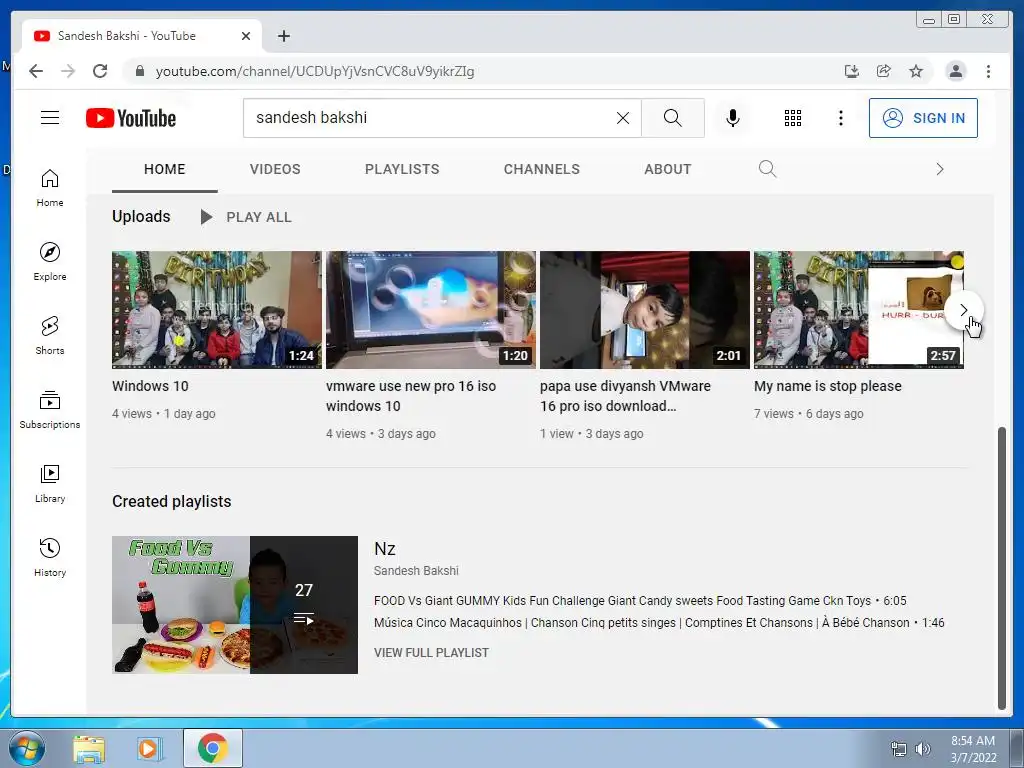This screenshot has width=1024, height=768.
Task: Open Explore in the sidebar
Action: pyautogui.click(x=50, y=262)
